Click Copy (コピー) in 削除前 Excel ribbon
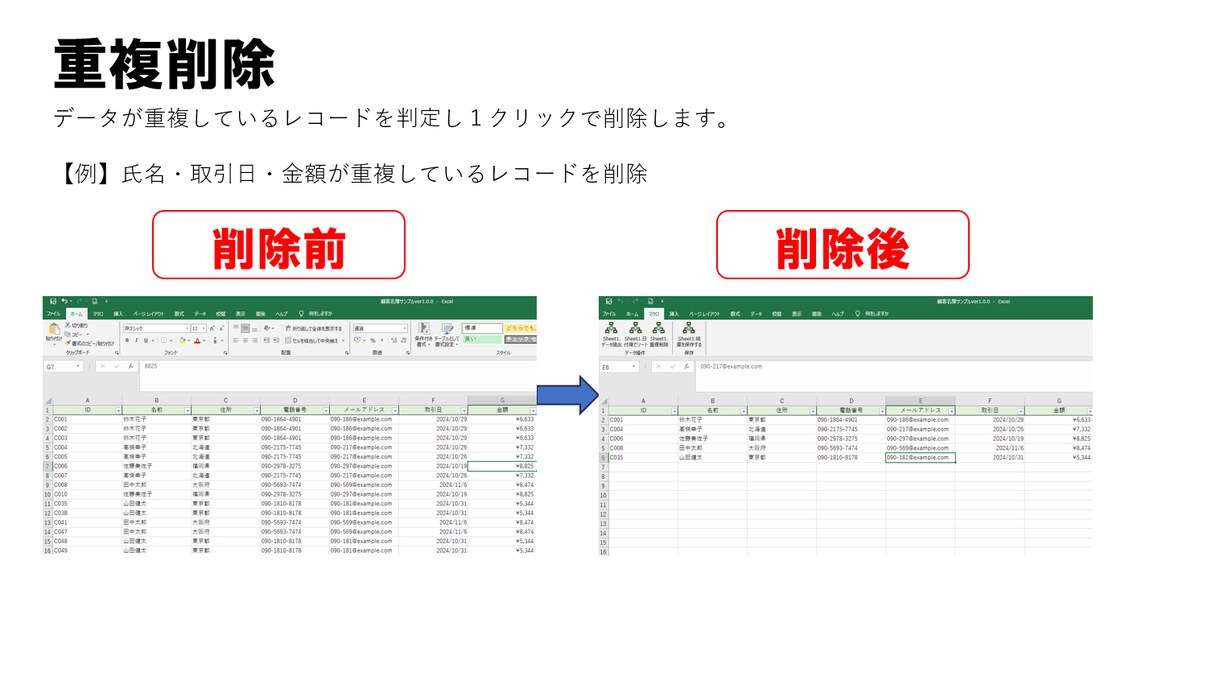The height and width of the screenshot is (684, 1220). point(76,334)
